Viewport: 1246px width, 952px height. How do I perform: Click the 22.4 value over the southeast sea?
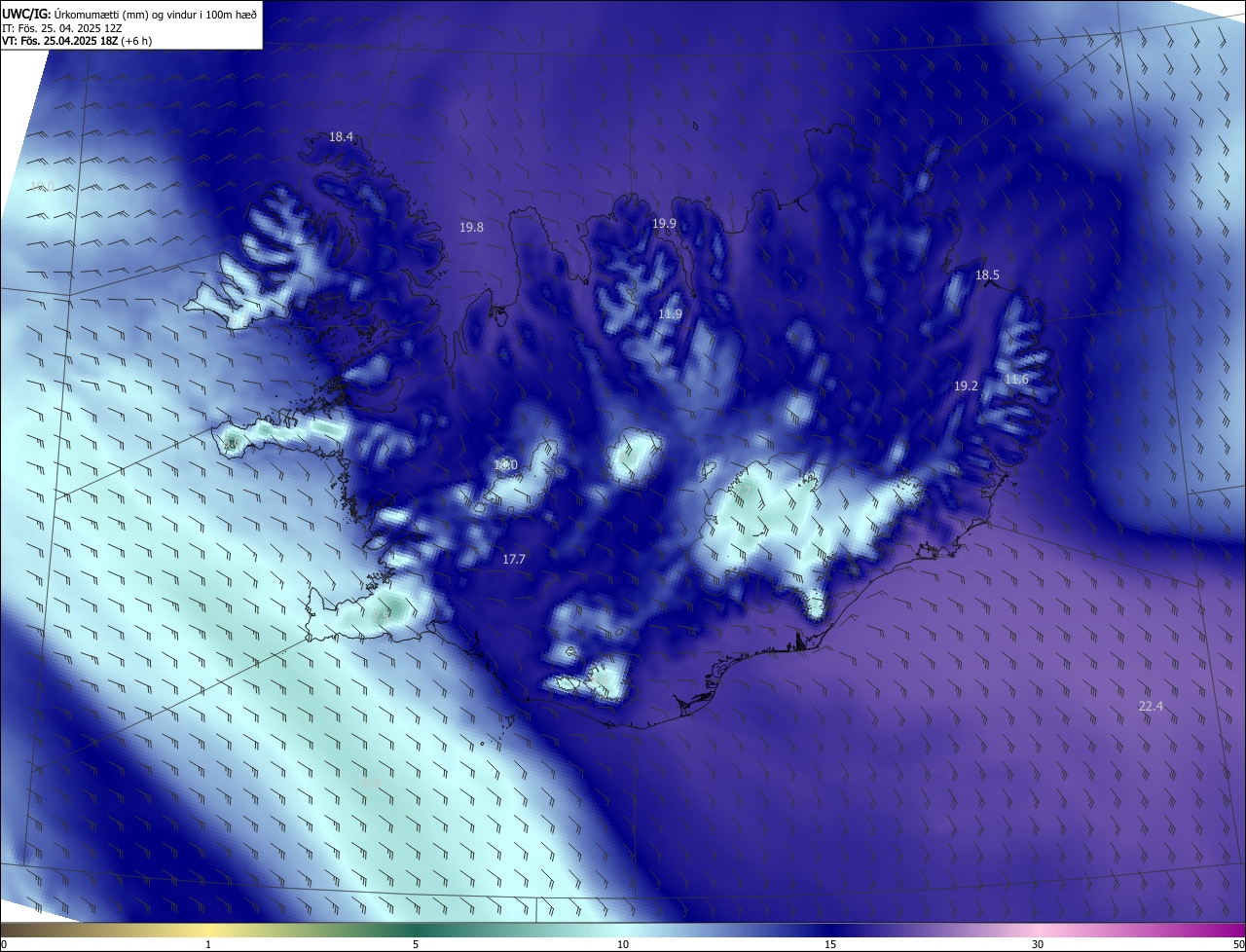click(x=1151, y=706)
